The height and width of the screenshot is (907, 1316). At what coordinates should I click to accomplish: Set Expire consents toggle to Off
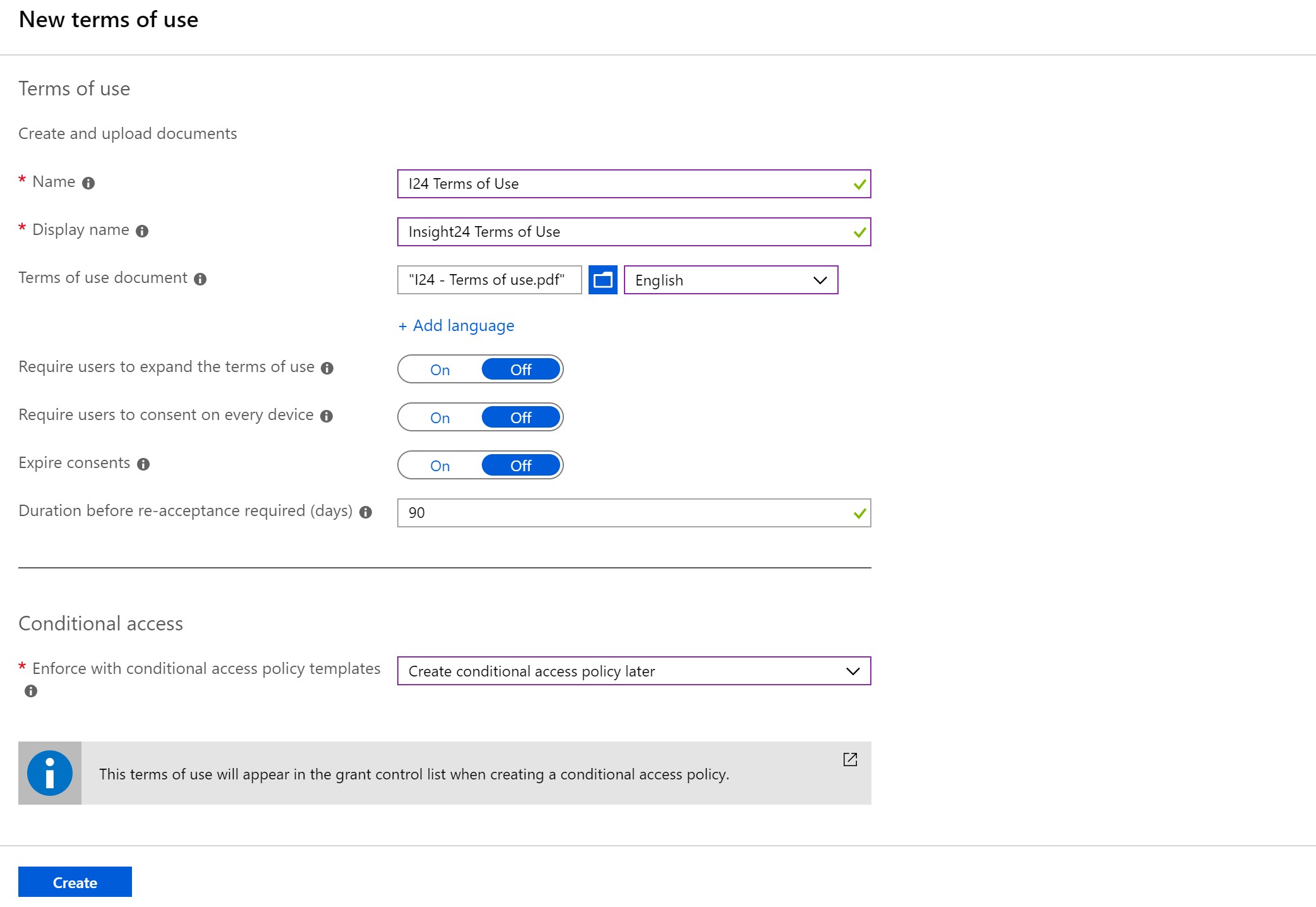pos(521,466)
